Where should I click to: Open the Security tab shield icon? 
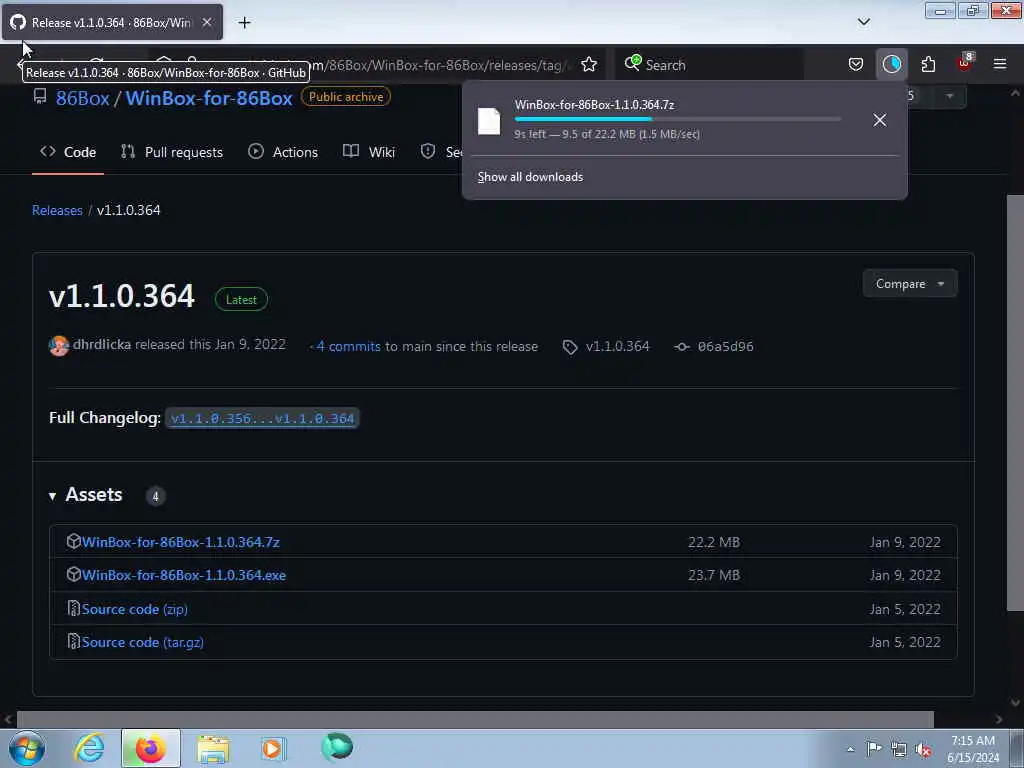428,152
